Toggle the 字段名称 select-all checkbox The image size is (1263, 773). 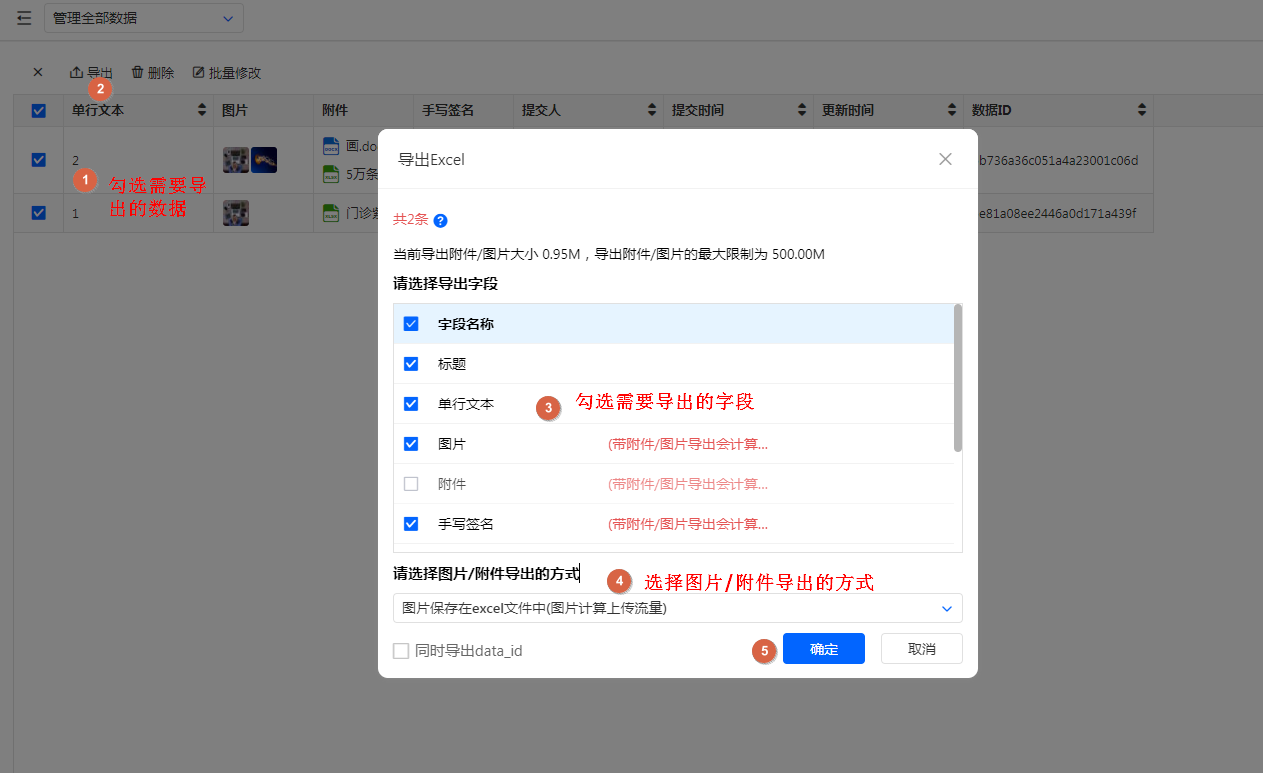411,324
